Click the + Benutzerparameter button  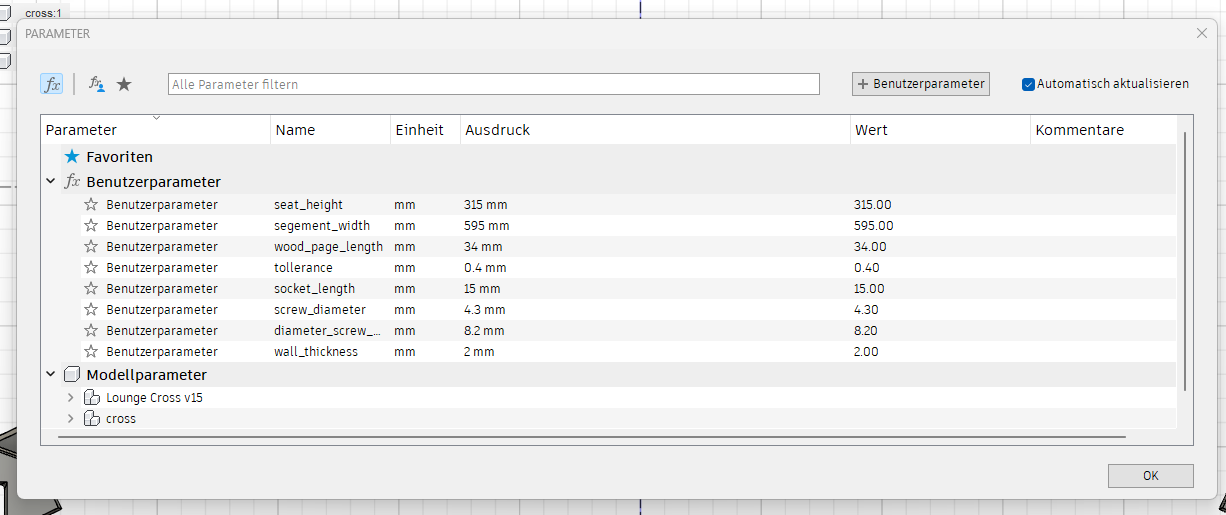click(921, 84)
